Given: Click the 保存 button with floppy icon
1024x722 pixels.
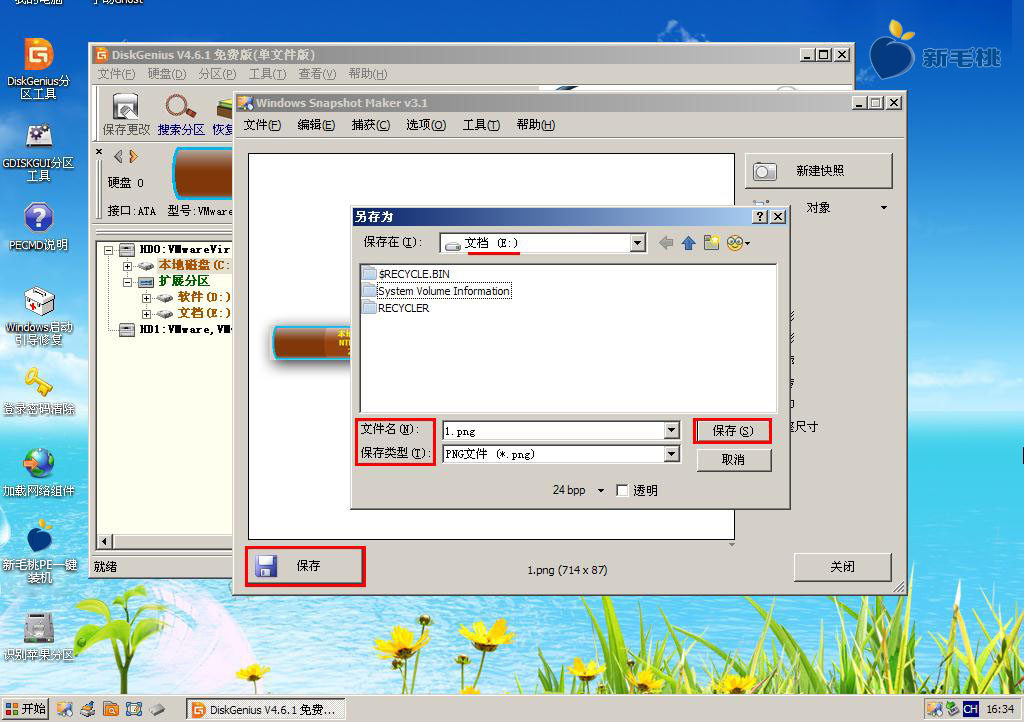Looking at the screenshot, I should click(304, 566).
